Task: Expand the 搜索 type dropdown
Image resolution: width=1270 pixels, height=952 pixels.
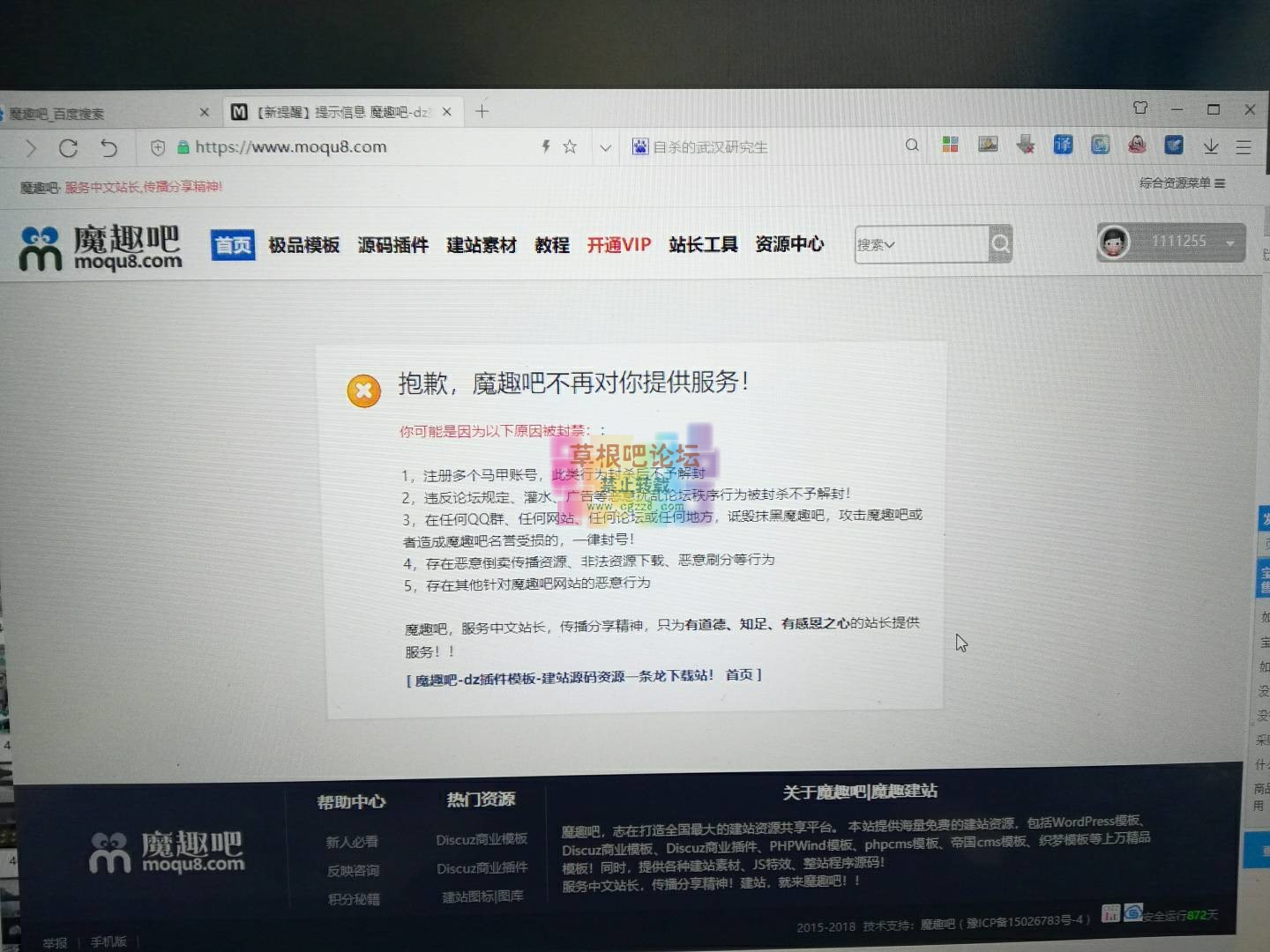Action: (x=876, y=245)
